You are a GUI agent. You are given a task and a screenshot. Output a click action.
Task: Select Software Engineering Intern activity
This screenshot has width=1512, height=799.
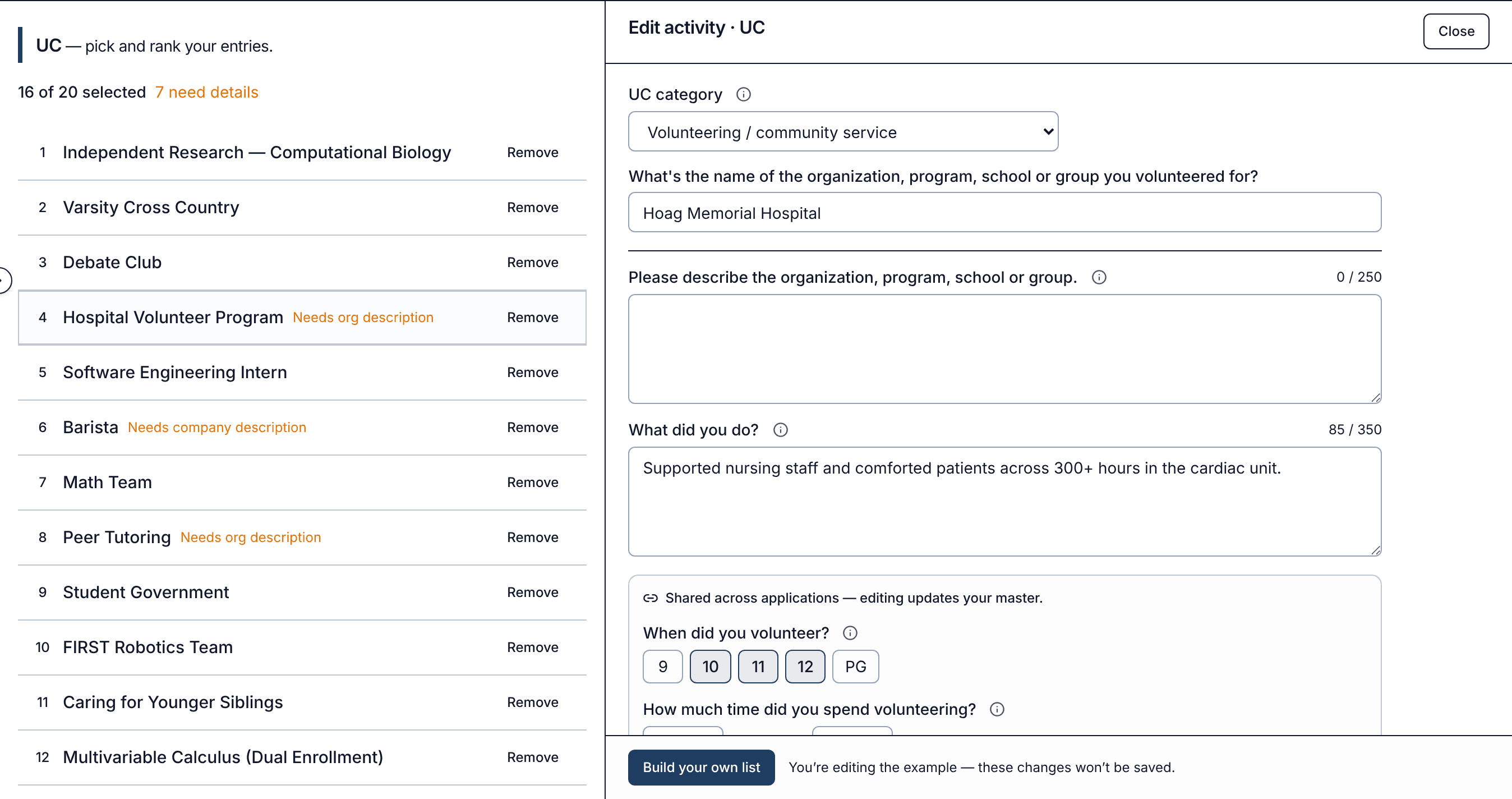click(175, 372)
